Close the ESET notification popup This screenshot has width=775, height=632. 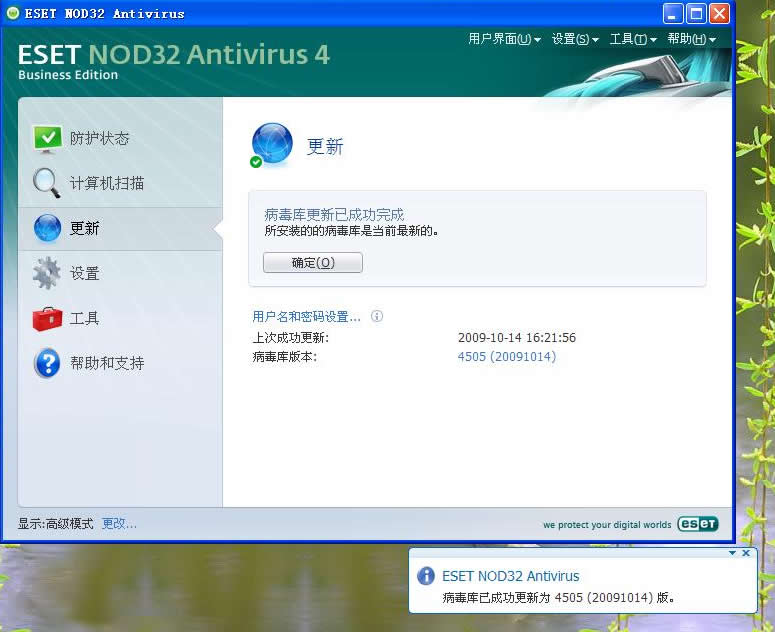[746, 553]
